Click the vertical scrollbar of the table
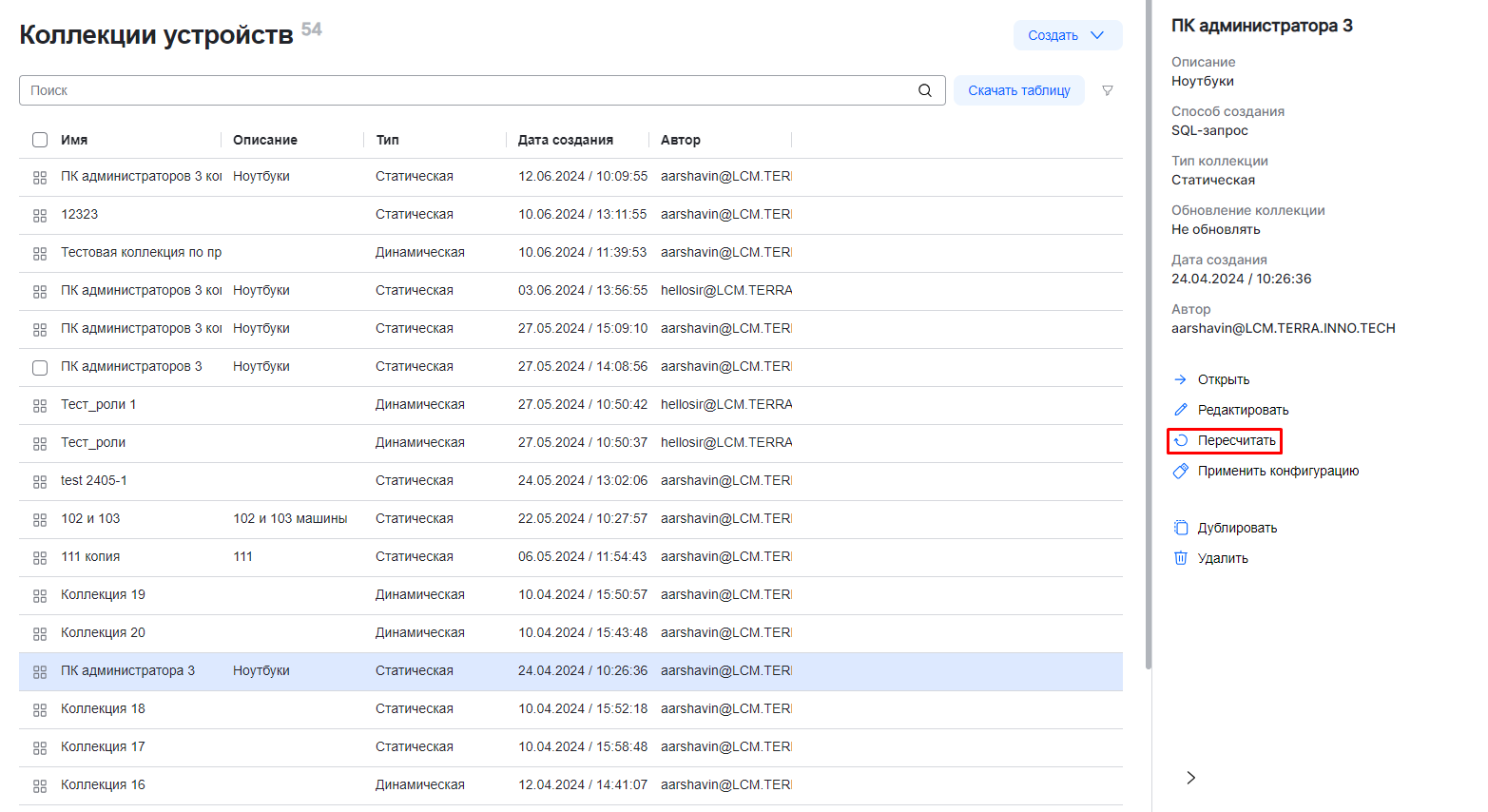1488x812 pixels. coord(1149,333)
